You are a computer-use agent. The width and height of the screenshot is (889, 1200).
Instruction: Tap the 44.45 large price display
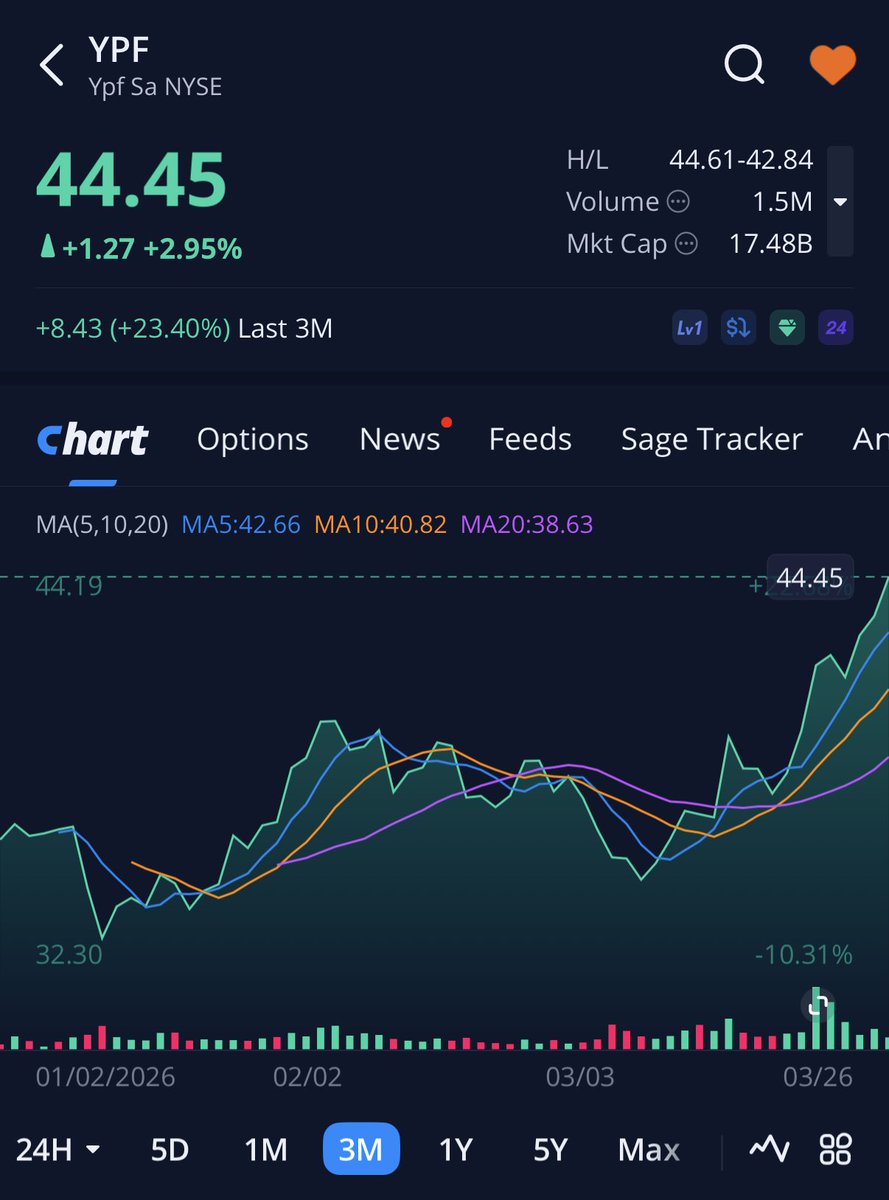131,180
